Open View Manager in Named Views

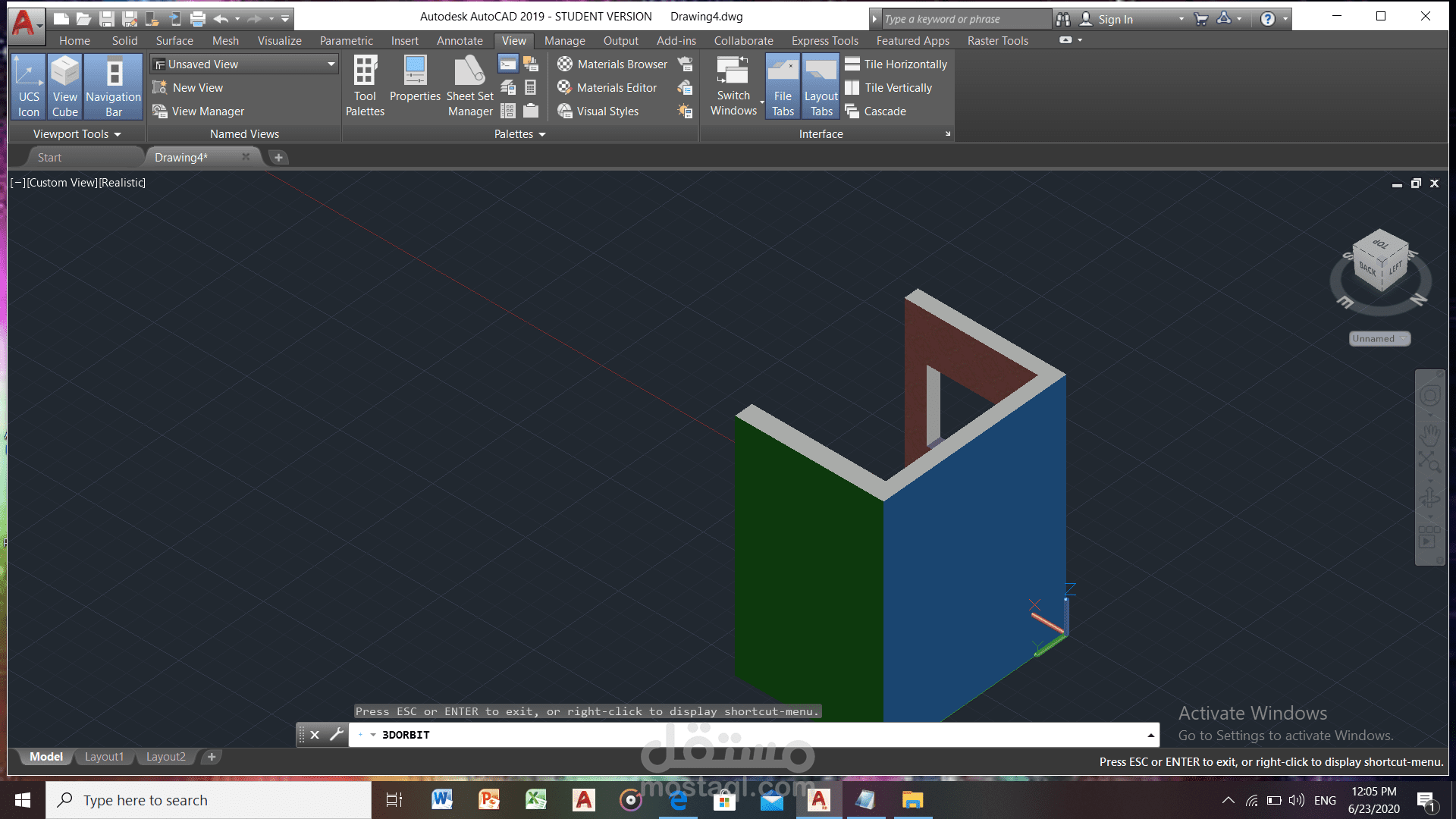[199, 111]
